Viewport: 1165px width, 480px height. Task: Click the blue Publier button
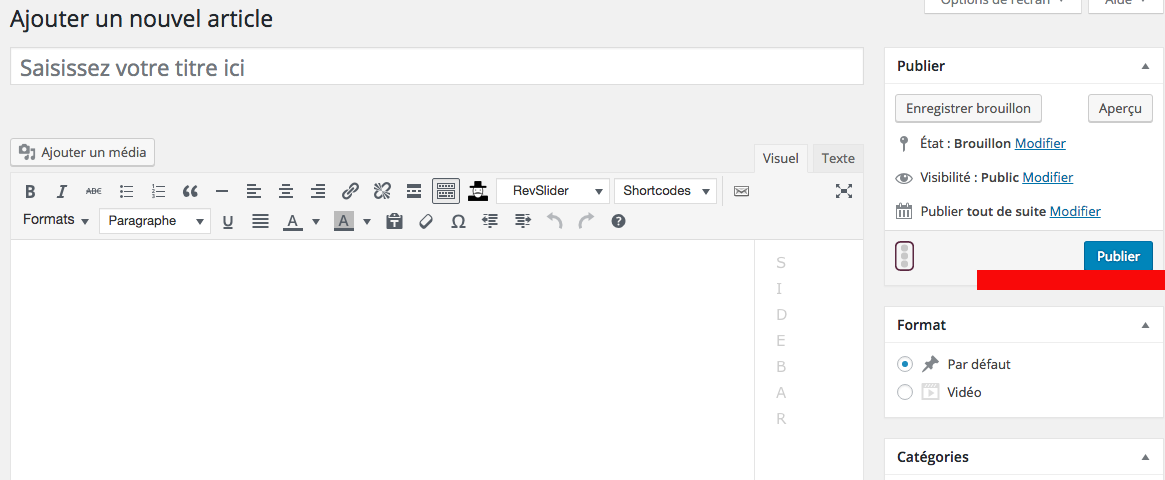coord(1117,256)
